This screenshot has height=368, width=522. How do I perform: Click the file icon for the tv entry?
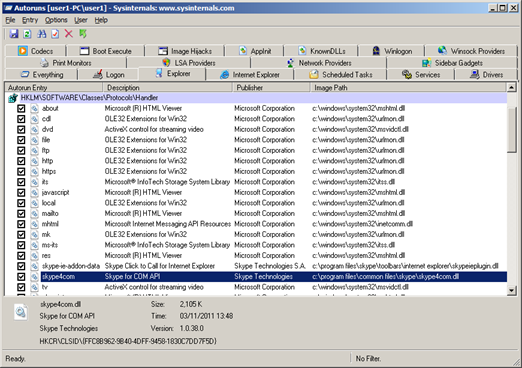(35, 287)
